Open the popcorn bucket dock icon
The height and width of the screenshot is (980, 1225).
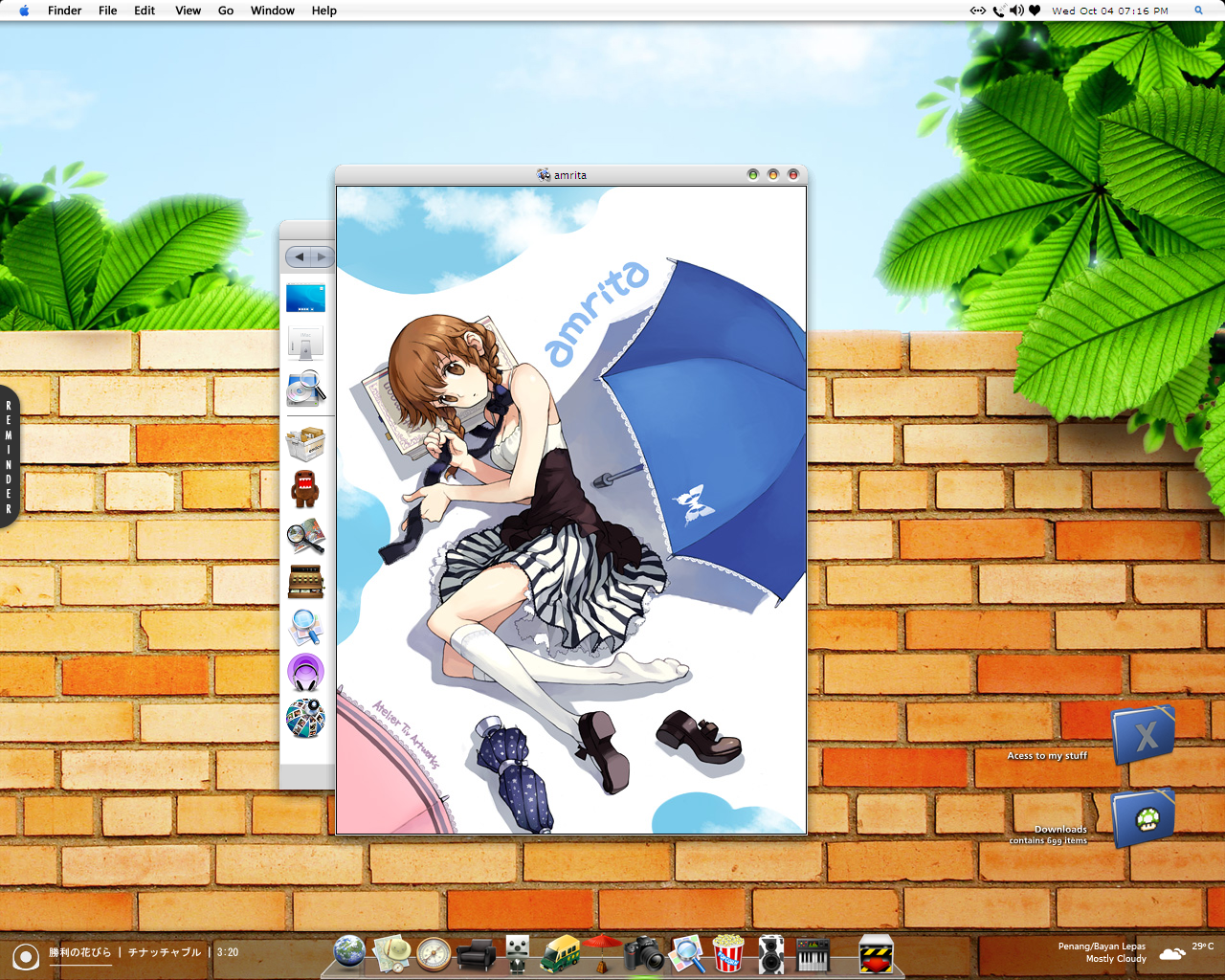[728, 953]
